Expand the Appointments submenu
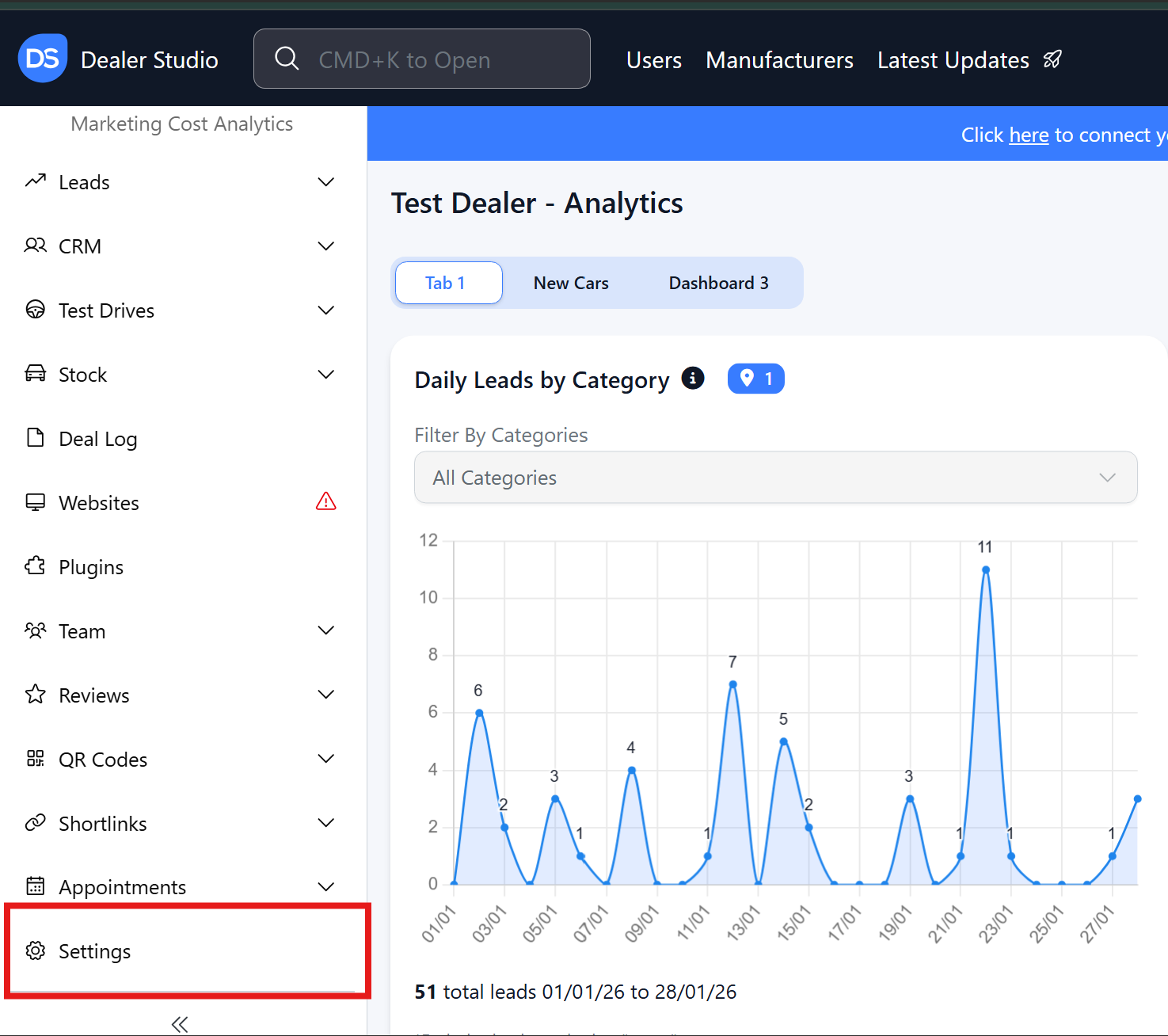The height and width of the screenshot is (1036, 1168). (325, 887)
